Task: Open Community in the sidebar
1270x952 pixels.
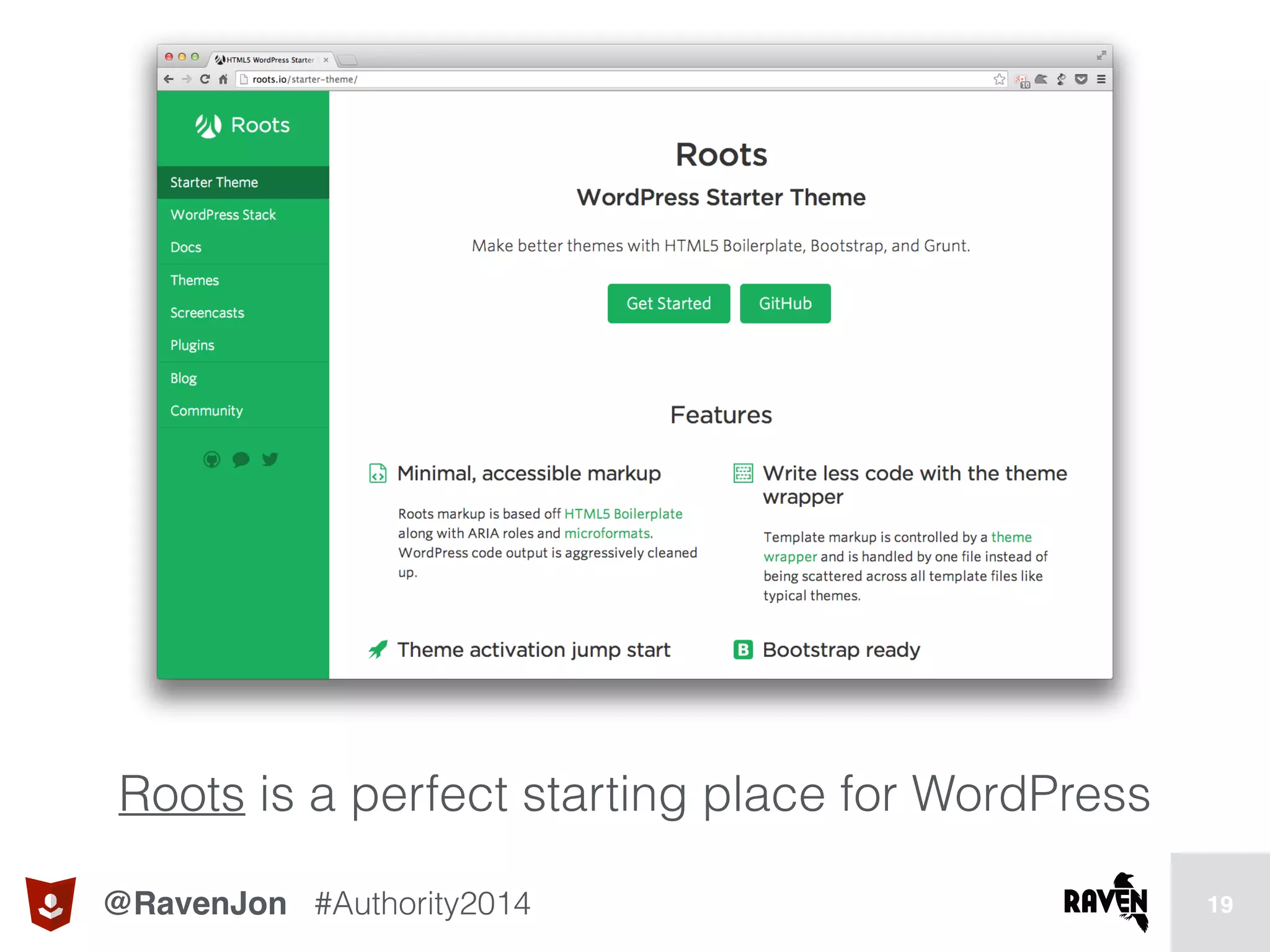Action: [243, 411]
